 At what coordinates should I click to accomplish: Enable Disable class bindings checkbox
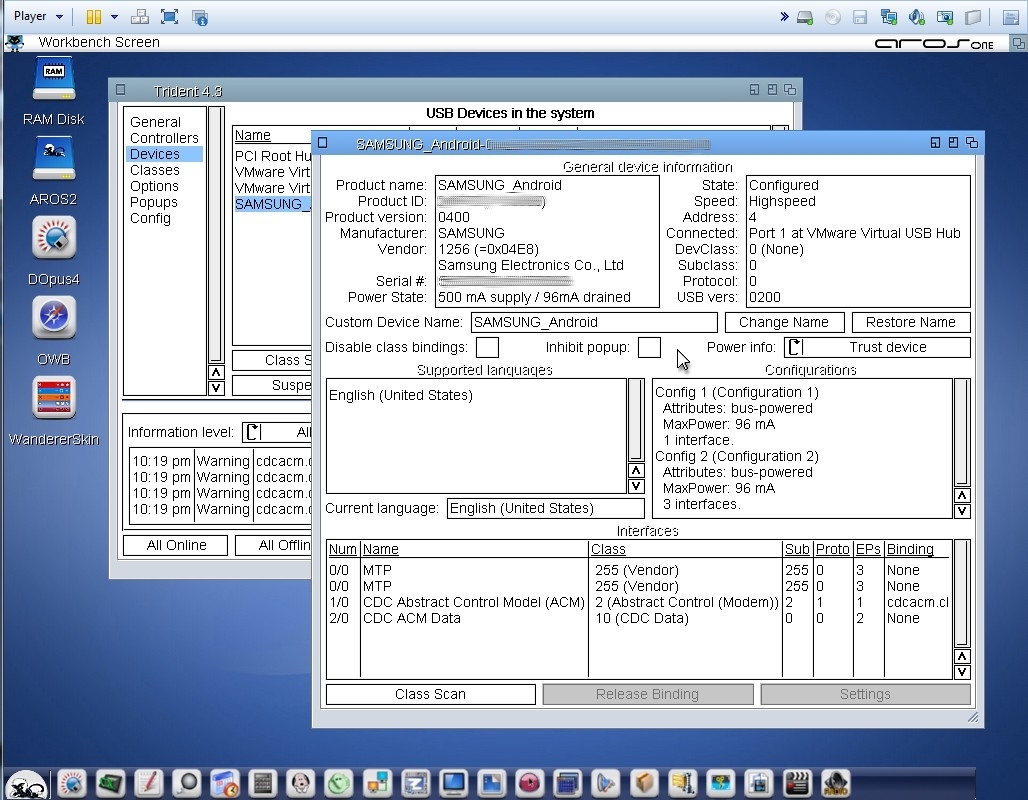tap(487, 348)
